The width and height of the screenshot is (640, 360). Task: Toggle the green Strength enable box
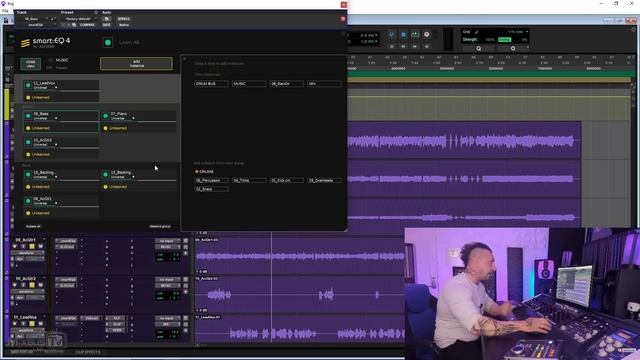504,40
